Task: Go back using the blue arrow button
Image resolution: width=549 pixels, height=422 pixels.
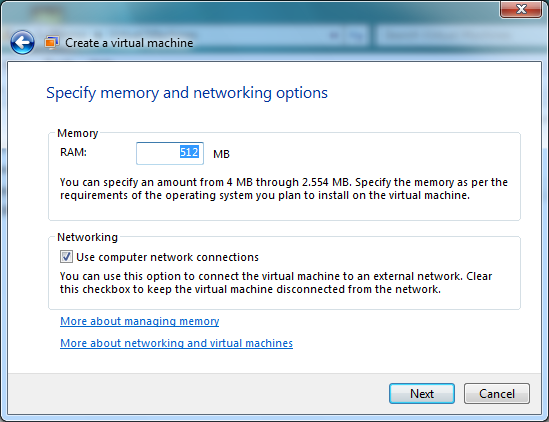Action: (x=22, y=42)
